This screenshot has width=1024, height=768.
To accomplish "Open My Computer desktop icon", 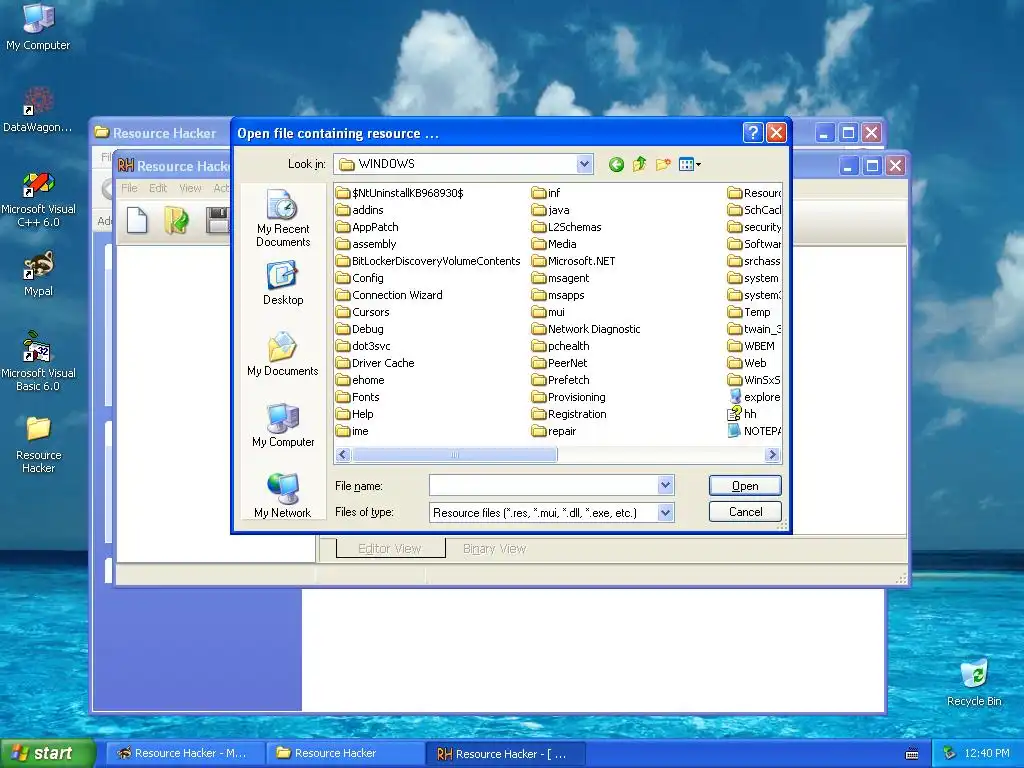I will (38, 26).
